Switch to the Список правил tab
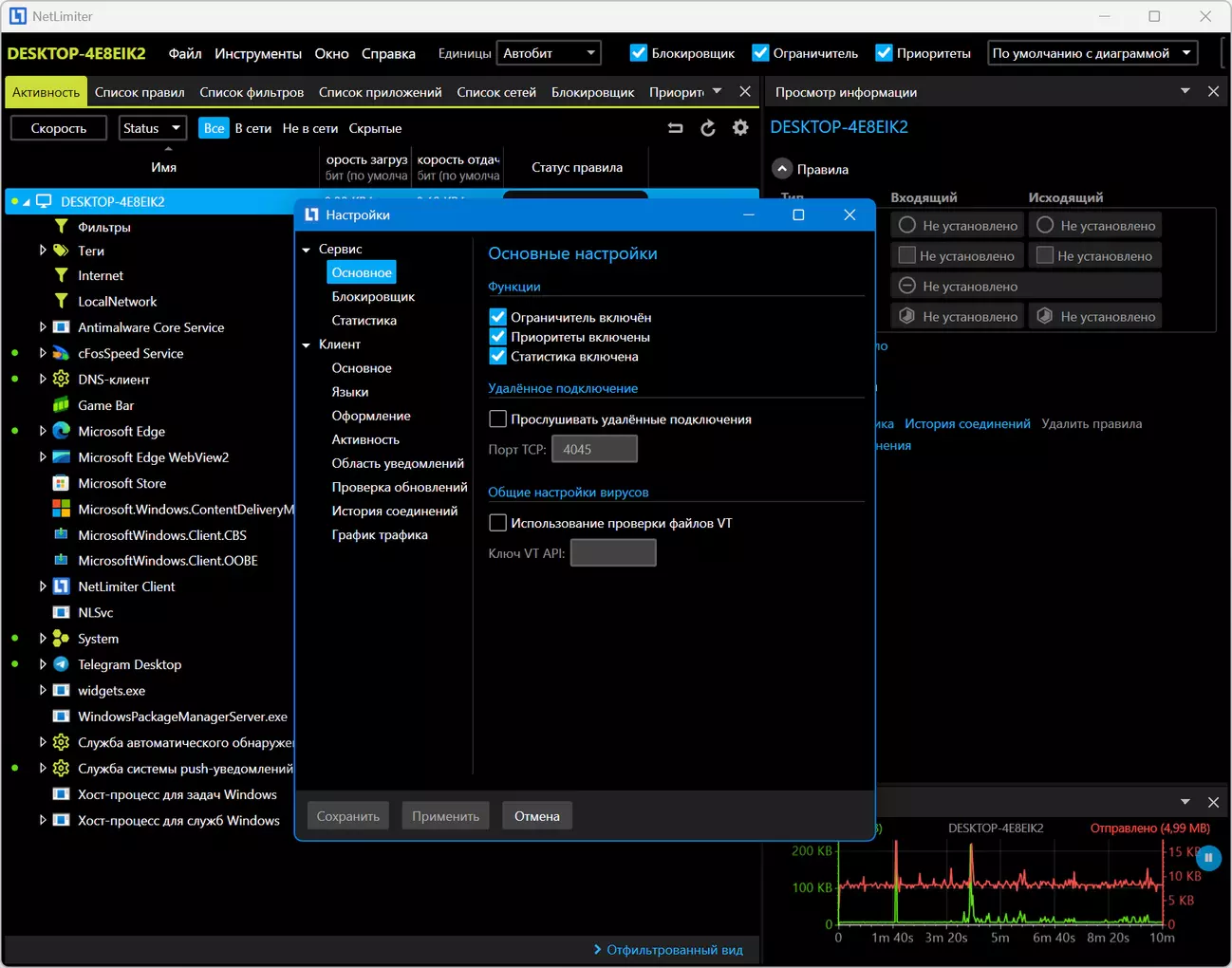 pyautogui.click(x=140, y=92)
